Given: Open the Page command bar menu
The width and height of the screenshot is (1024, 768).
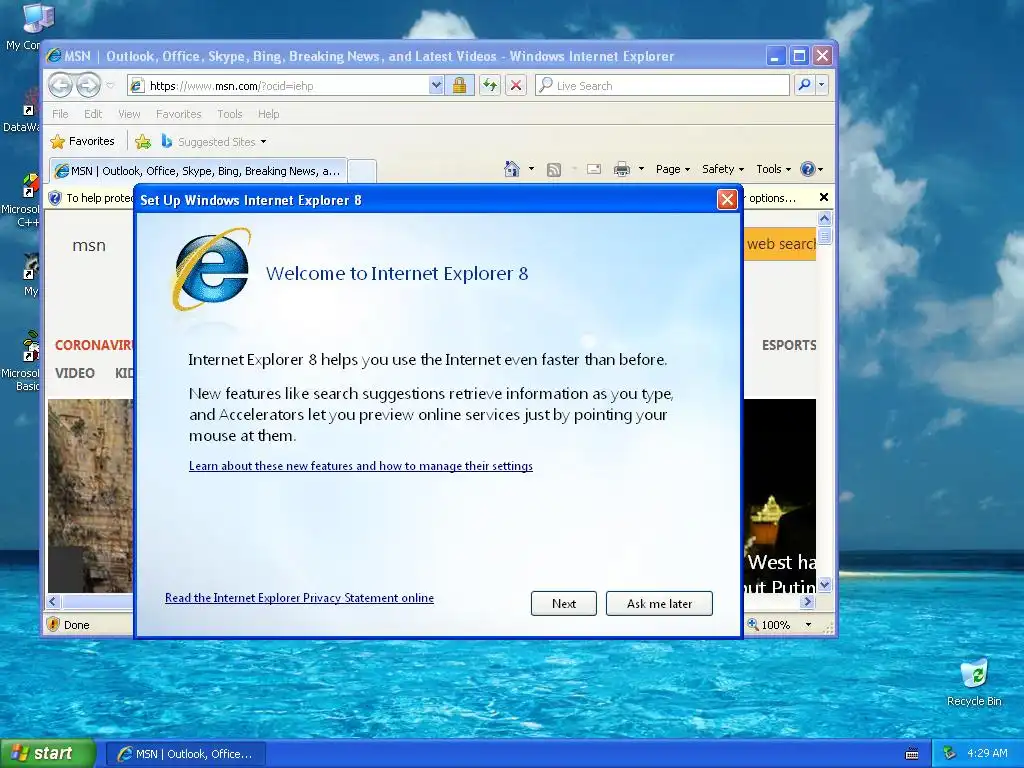Looking at the screenshot, I should [x=673, y=169].
